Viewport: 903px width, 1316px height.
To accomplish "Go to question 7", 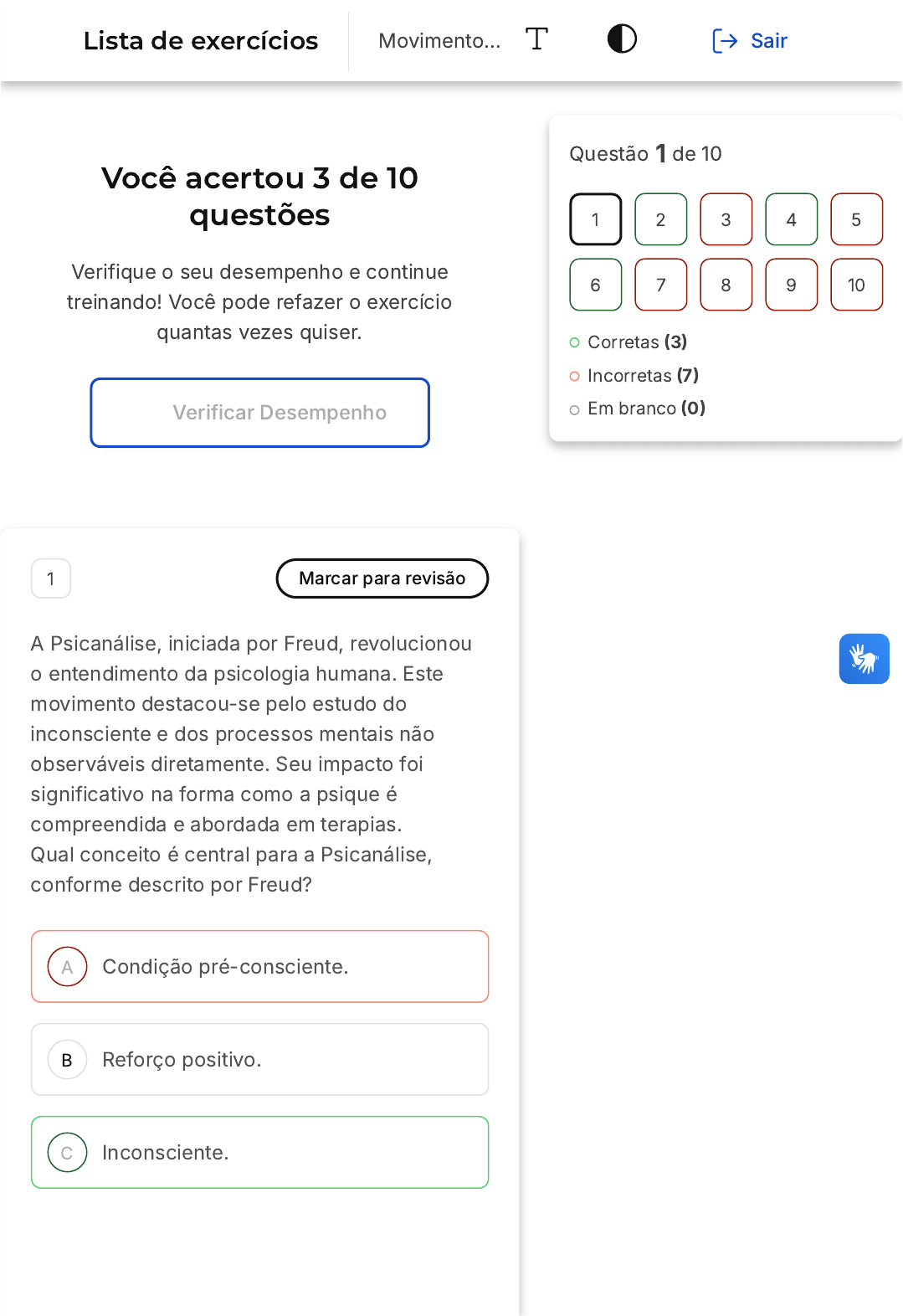I will pyautogui.click(x=660, y=285).
